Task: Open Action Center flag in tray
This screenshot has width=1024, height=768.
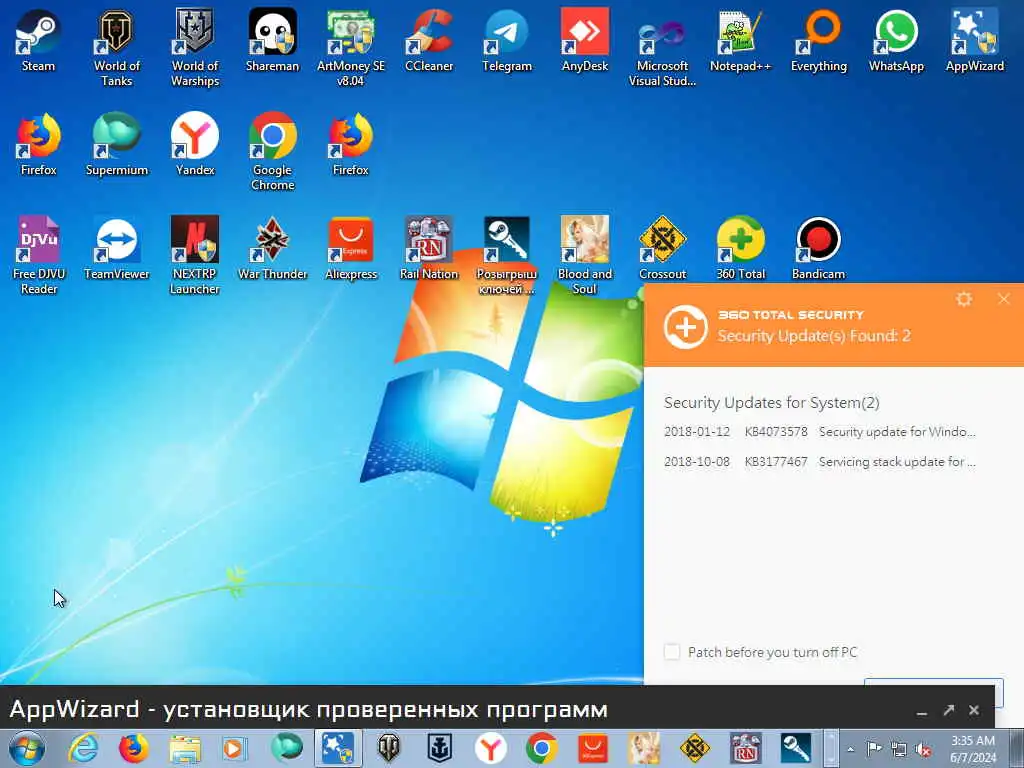Action: coord(874,749)
